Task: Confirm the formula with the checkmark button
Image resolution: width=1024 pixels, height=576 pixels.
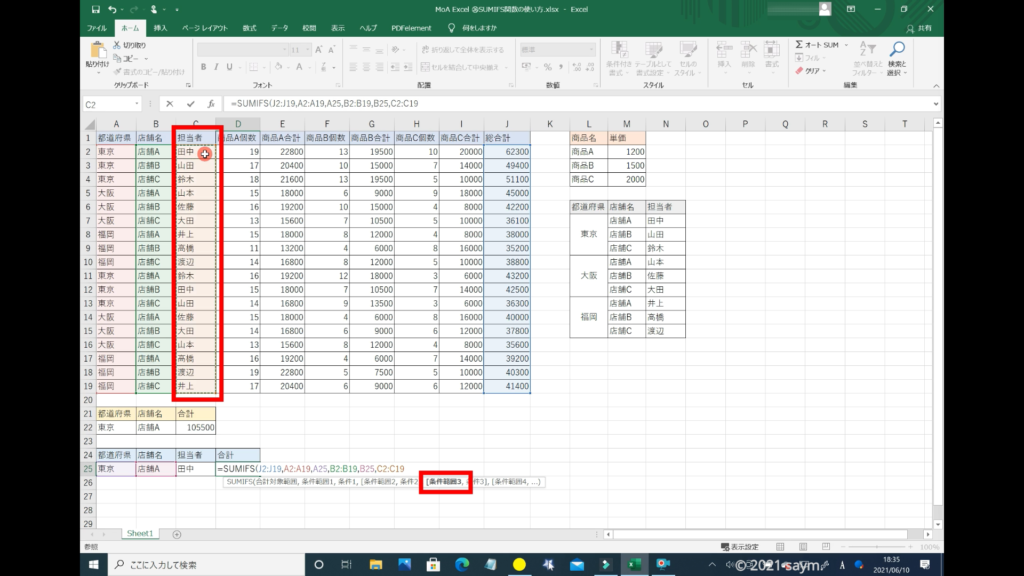Action: [x=190, y=103]
